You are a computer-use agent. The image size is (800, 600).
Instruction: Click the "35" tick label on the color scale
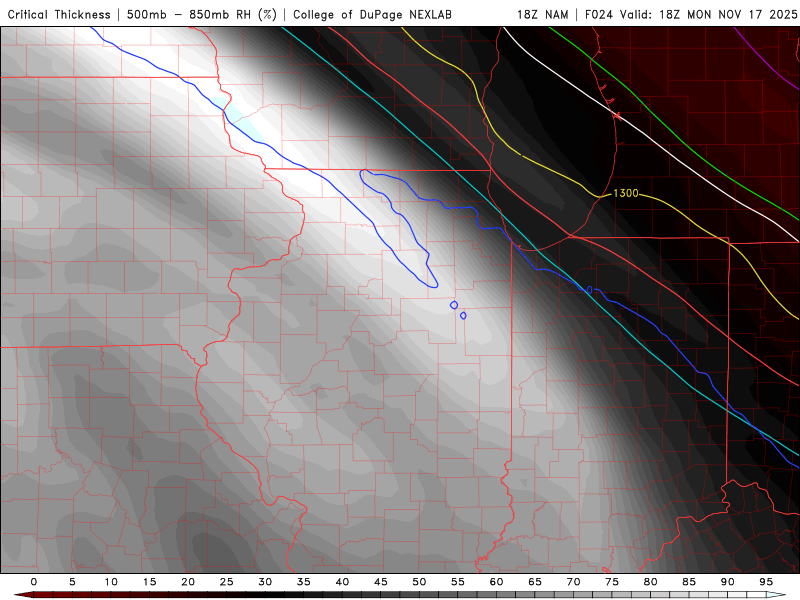[304, 582]
